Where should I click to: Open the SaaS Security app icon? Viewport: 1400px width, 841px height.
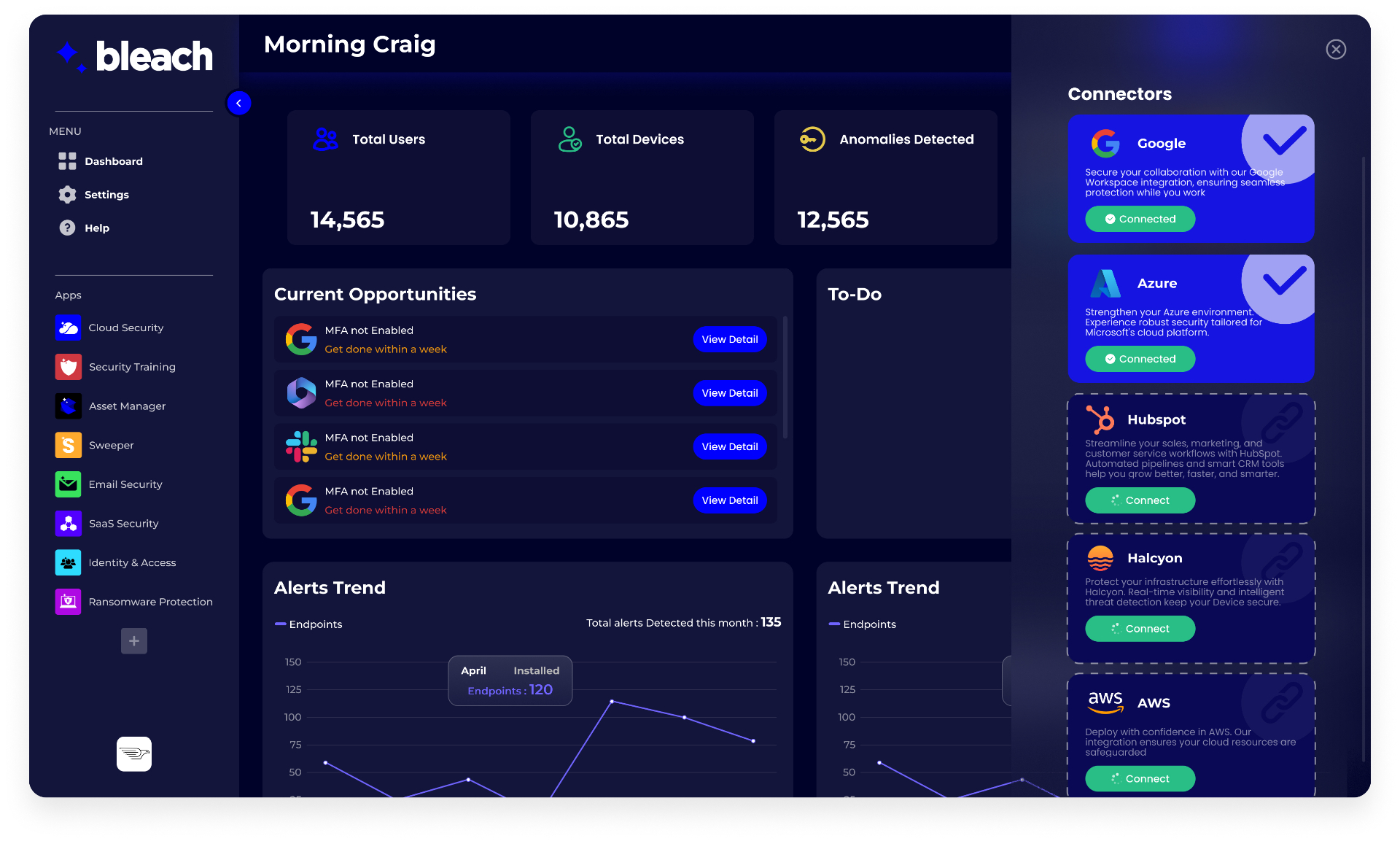pyautogui.click(x=68, y=524)
